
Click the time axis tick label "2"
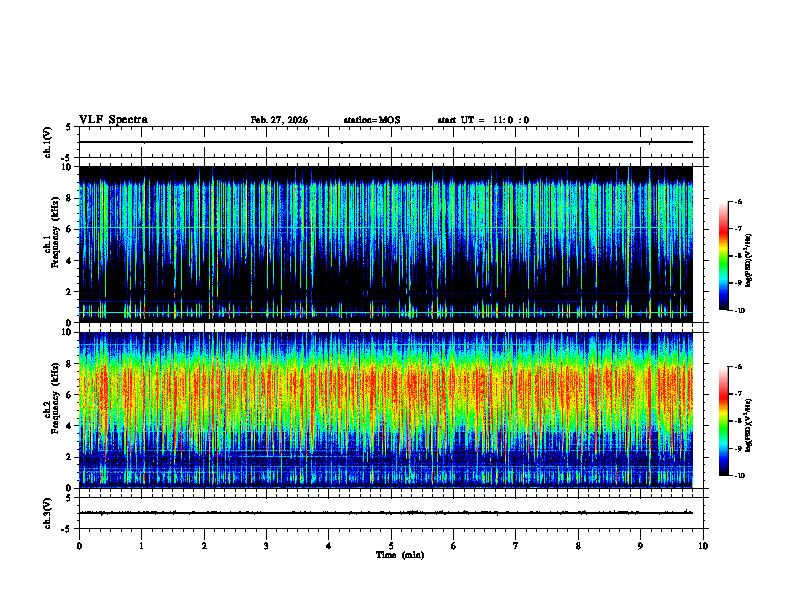tap(204, 546)
